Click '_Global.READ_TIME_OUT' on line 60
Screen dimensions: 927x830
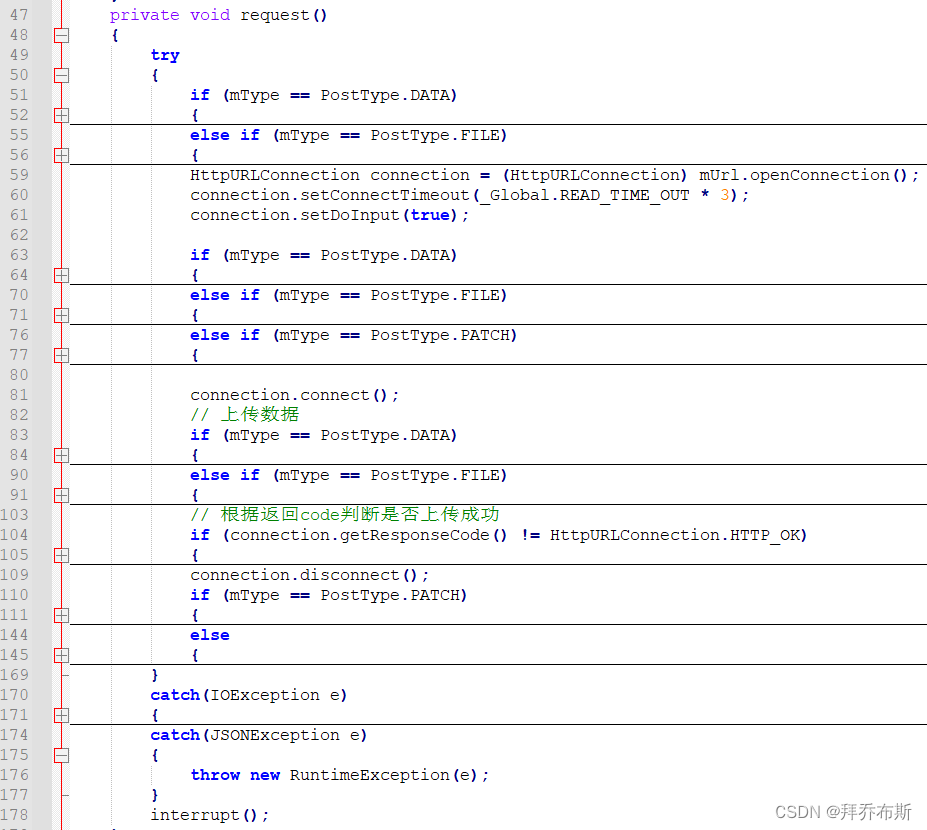[585, 195]
